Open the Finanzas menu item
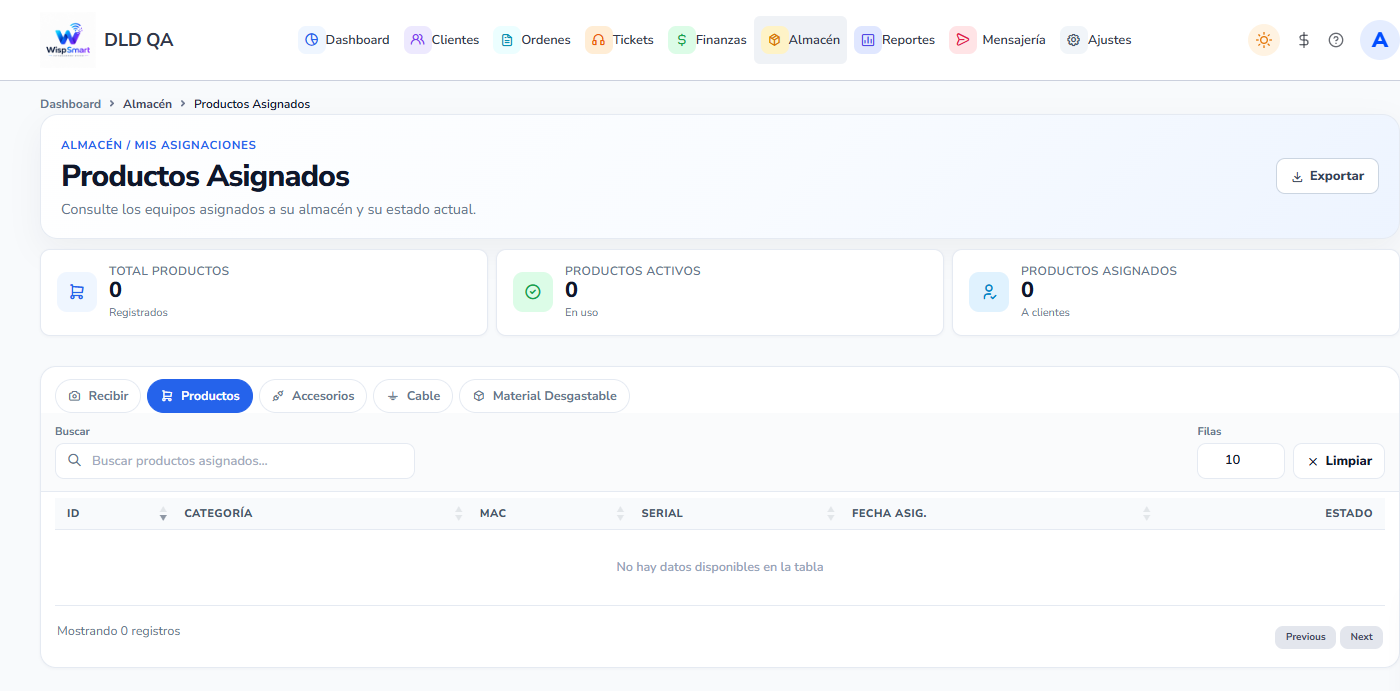The height and width of the screenshot is (691, 1400). click(x=708, y=40)
